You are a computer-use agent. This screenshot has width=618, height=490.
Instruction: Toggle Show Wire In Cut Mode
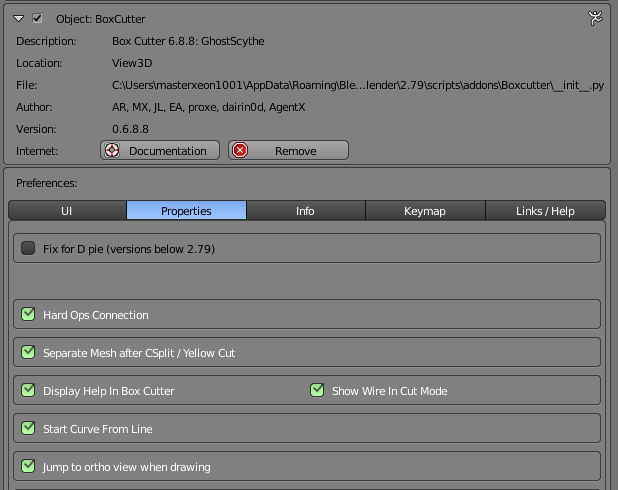318,391
